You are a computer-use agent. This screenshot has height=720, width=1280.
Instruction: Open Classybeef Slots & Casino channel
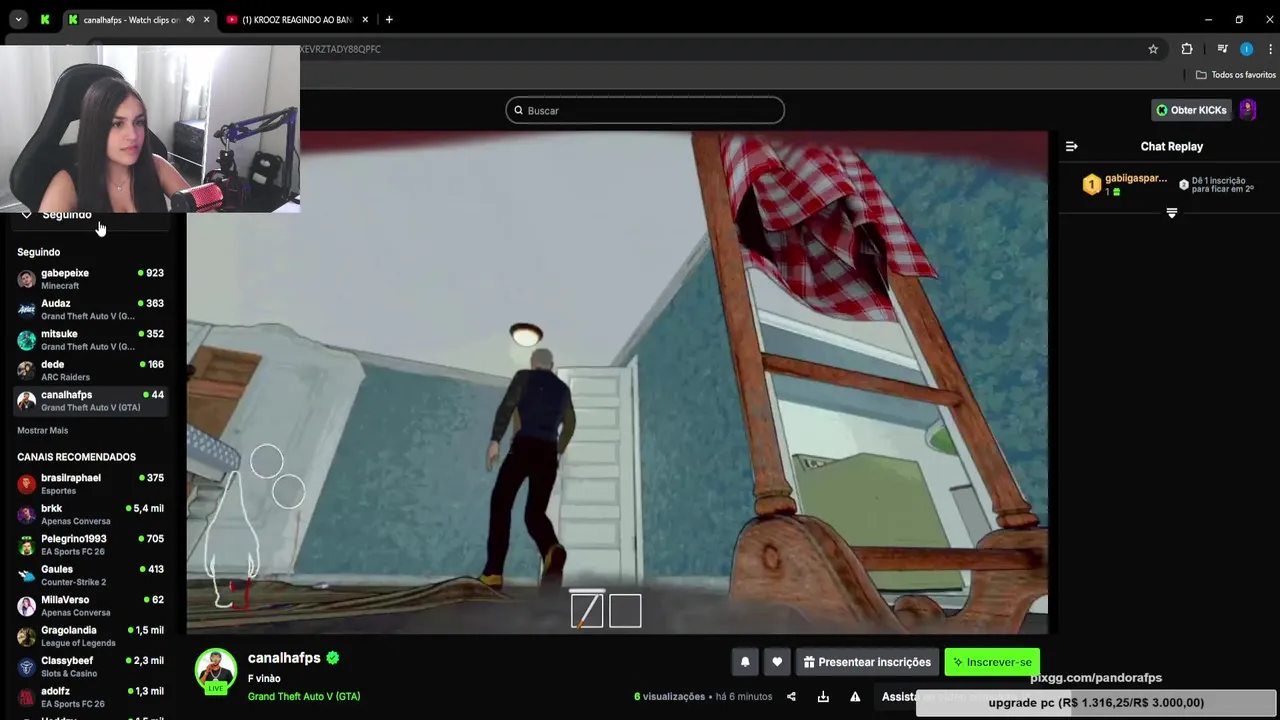pyautogui.click(x=90, y=667)
